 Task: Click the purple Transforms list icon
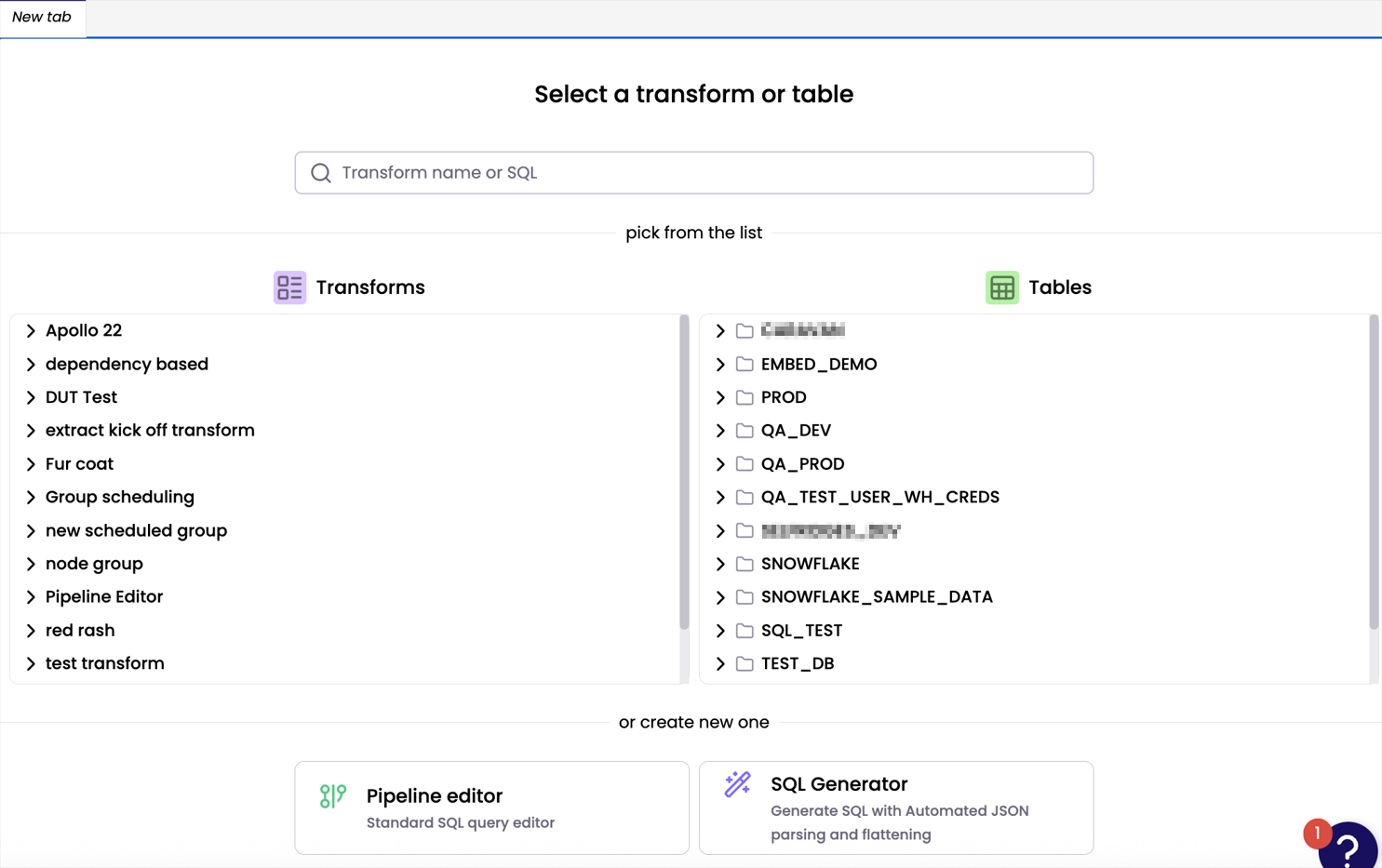(x=289, y=287)
